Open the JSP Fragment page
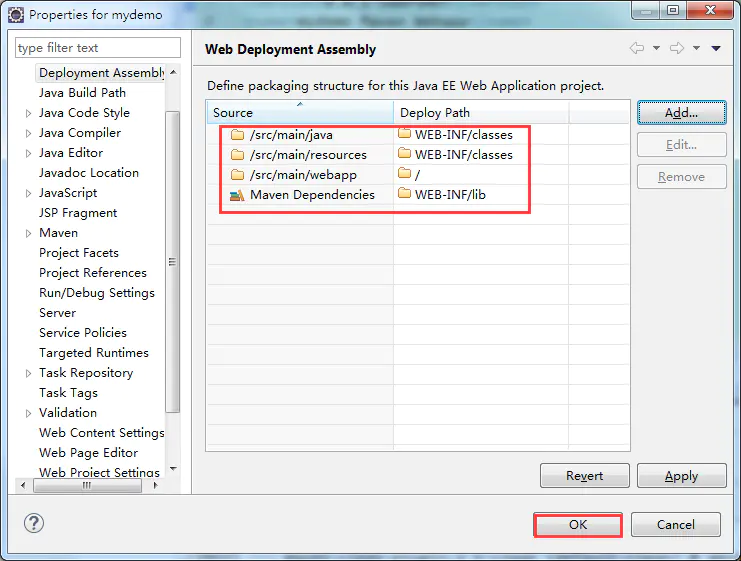The width and height of the screenshot is (741, 561). [78, 213]
